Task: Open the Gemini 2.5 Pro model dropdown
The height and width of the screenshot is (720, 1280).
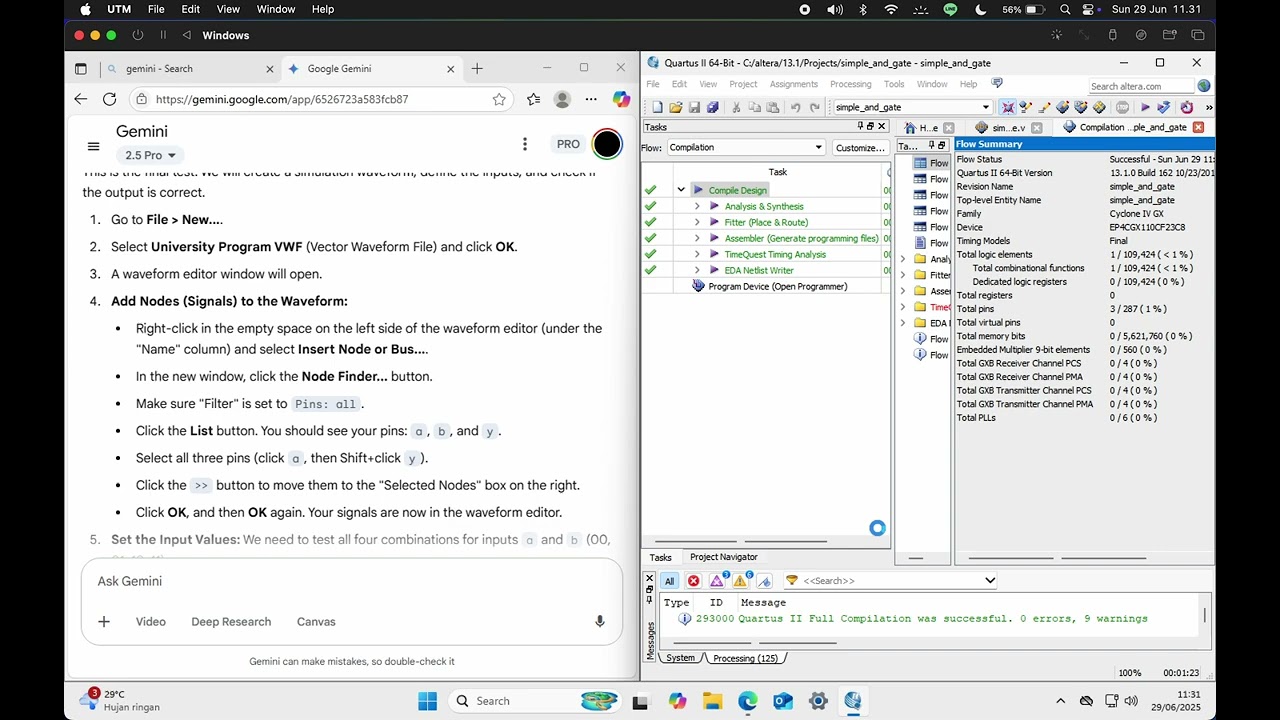Action: point(150,155)
